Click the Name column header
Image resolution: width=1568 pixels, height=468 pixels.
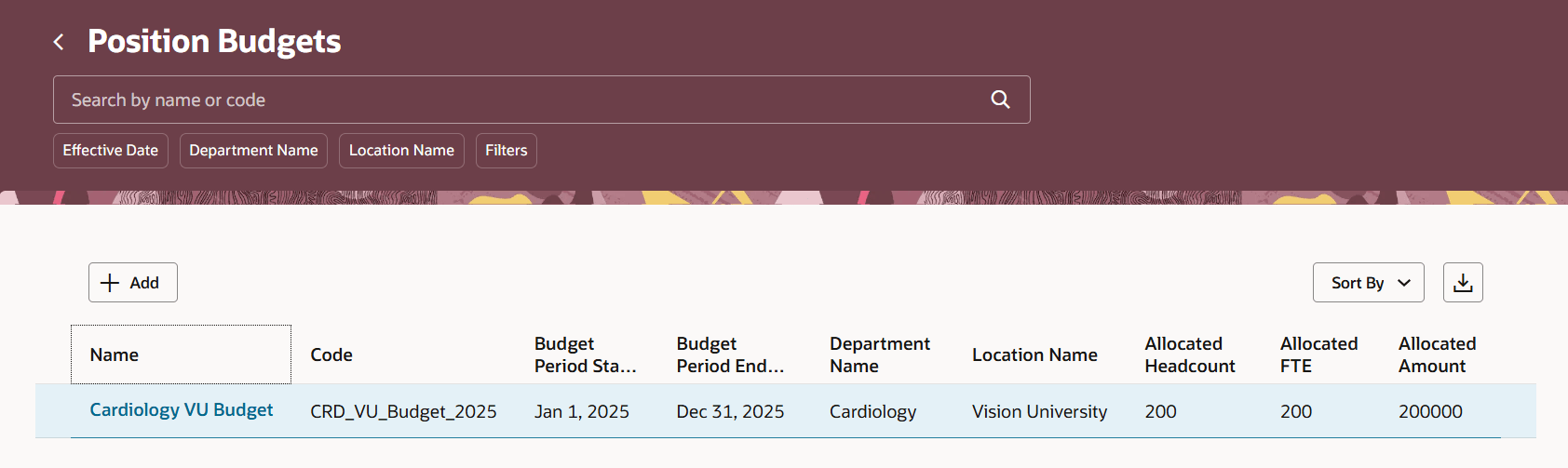pos(115,354)
